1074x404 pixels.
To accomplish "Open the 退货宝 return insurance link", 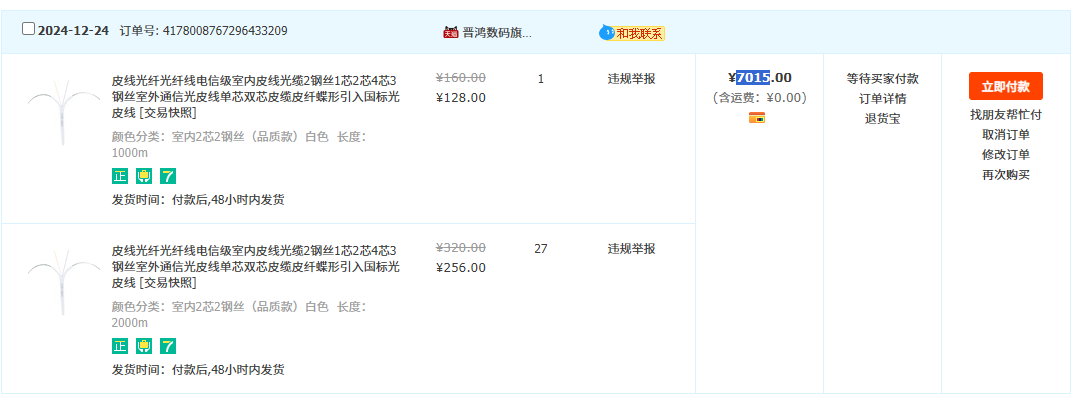I will (x=882, y=118).
